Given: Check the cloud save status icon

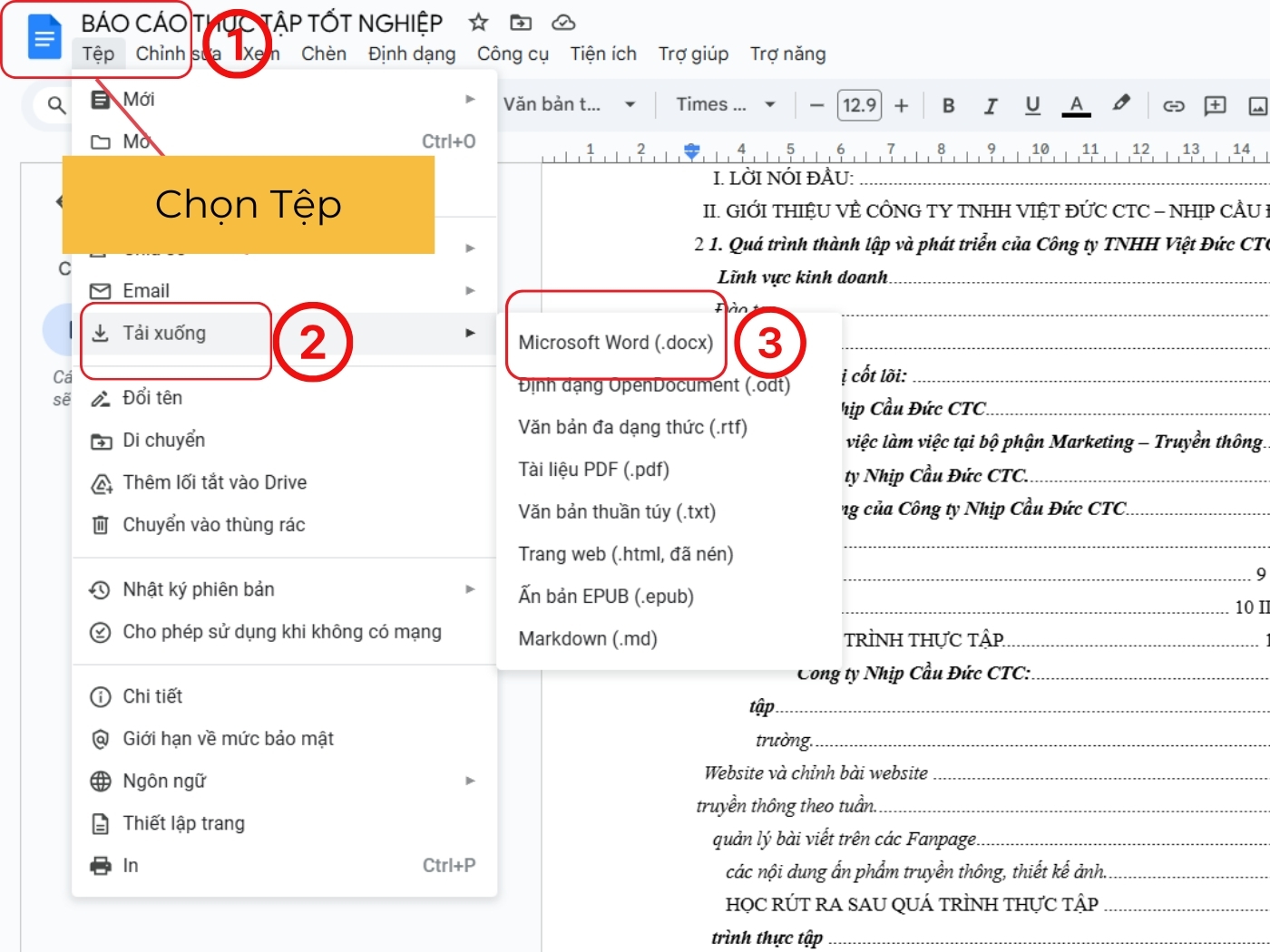Looking at the screenshot, I should [x=563, y=23].
